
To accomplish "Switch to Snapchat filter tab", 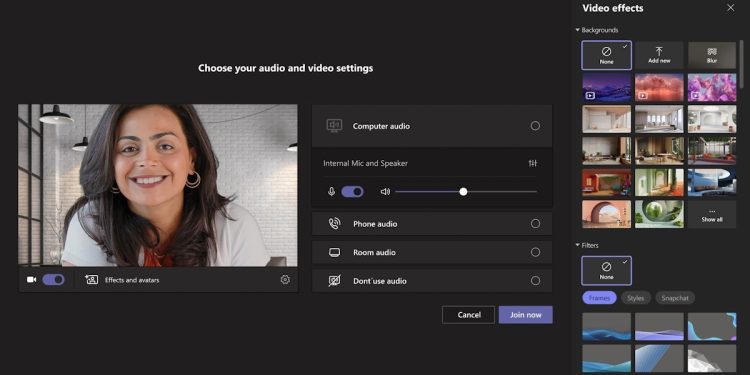I will coord(675,298).
